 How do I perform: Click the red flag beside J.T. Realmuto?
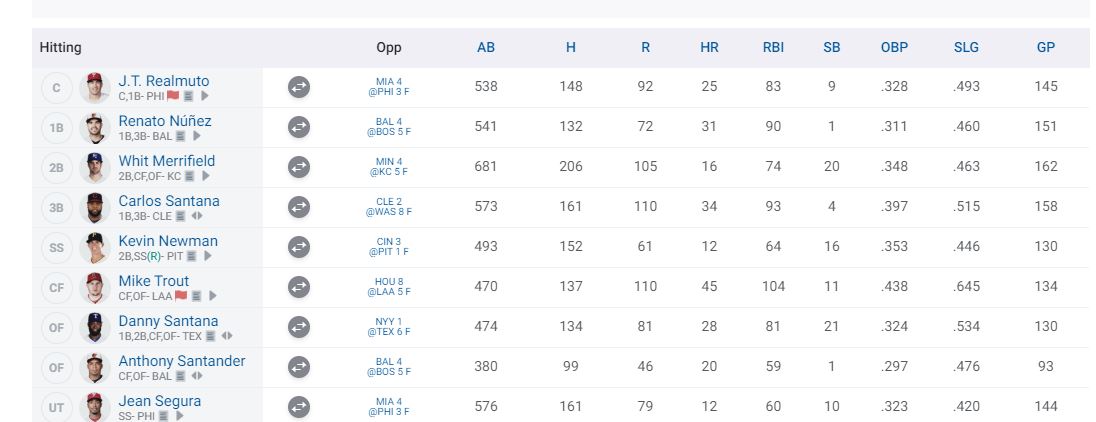pos(173,96)
